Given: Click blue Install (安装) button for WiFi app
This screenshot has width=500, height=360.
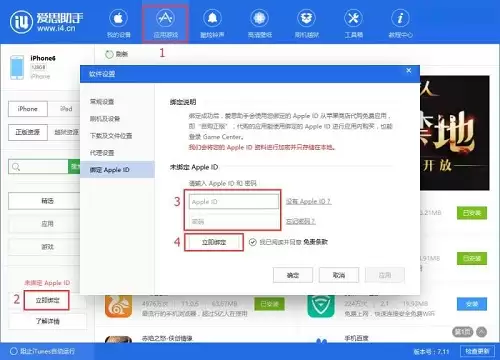Looking at the screenshot, I should (x=472, y=304).
